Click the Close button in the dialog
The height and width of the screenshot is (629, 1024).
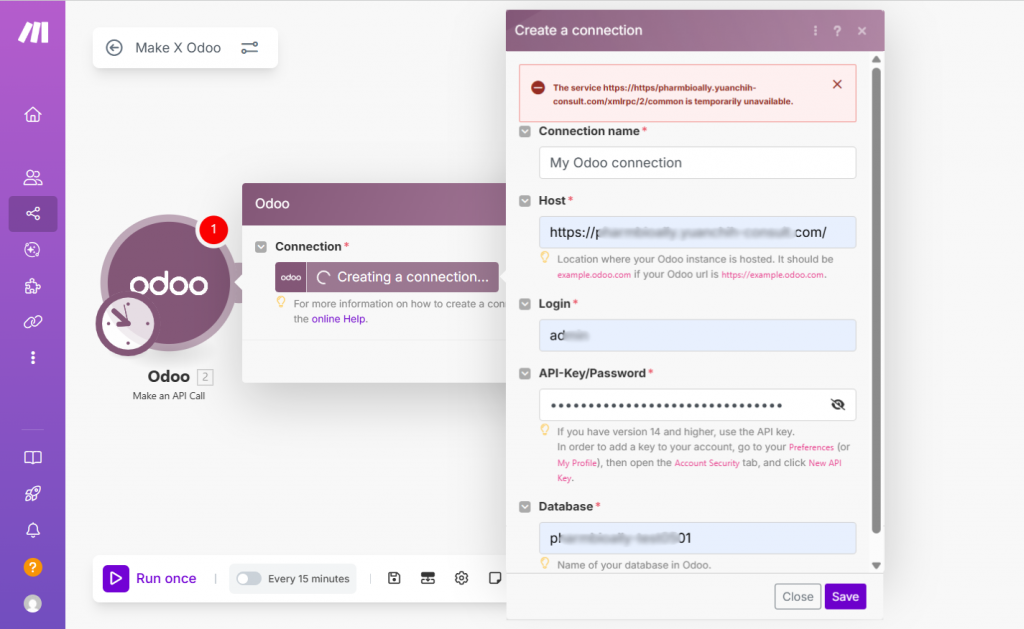797,596
